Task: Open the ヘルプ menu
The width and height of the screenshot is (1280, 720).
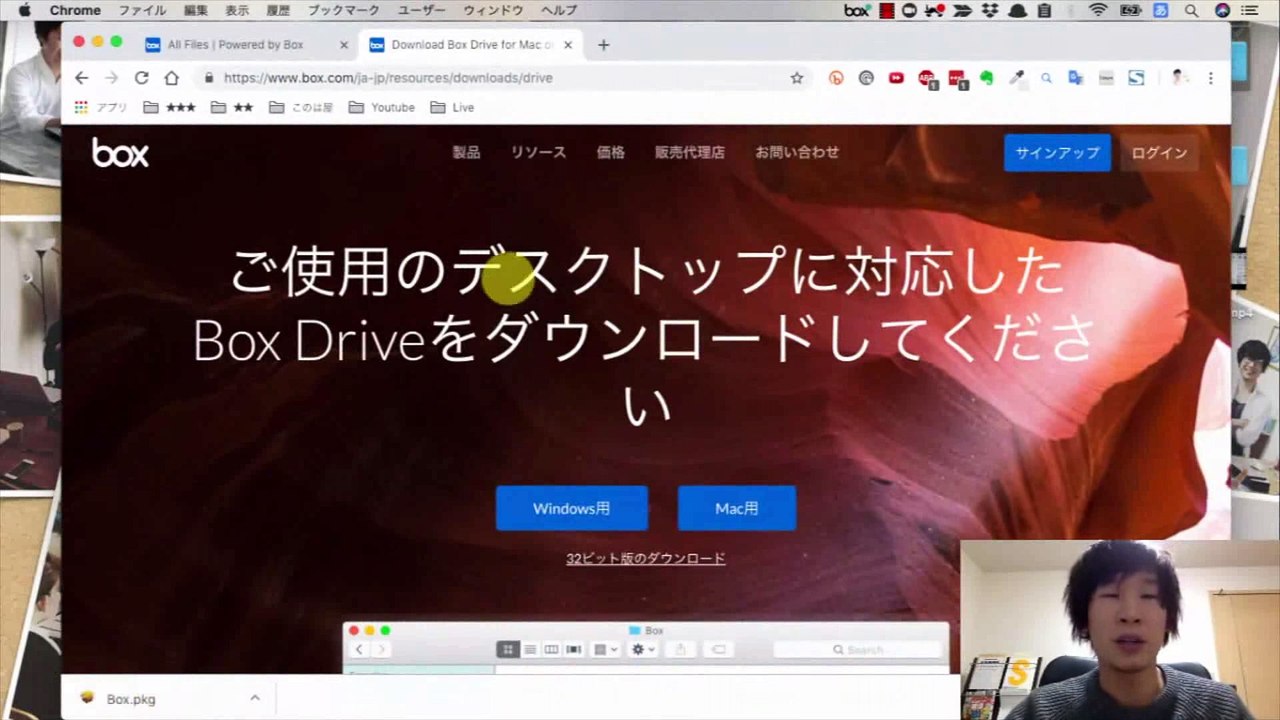Action: (x=559, y=10)
